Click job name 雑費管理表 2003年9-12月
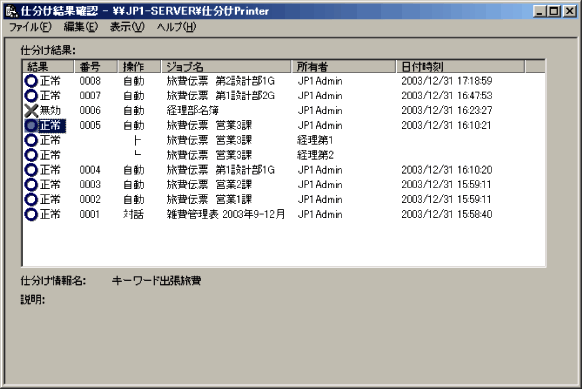 coord(226,214)
